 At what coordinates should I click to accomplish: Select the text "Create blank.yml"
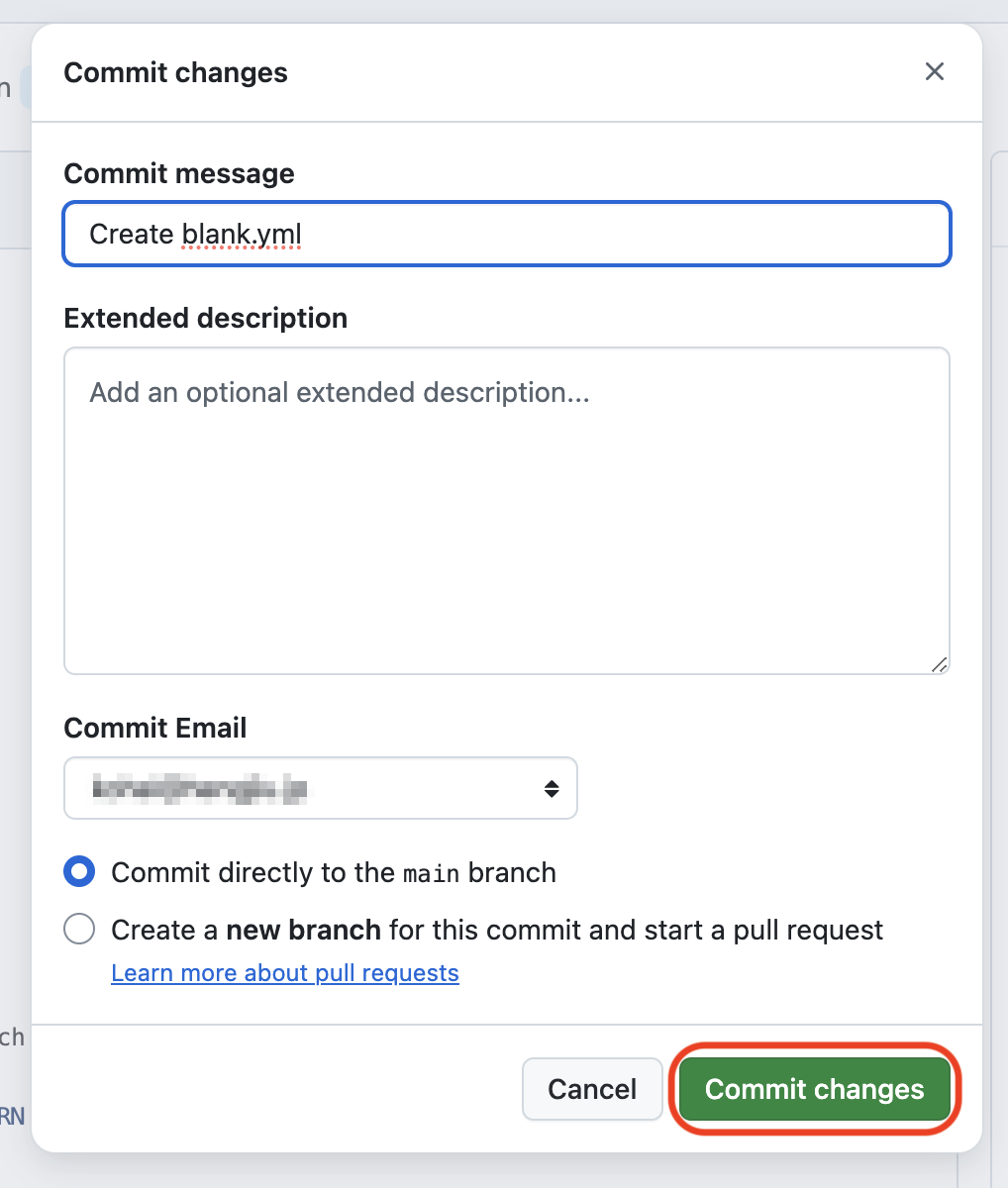point(195,234)
